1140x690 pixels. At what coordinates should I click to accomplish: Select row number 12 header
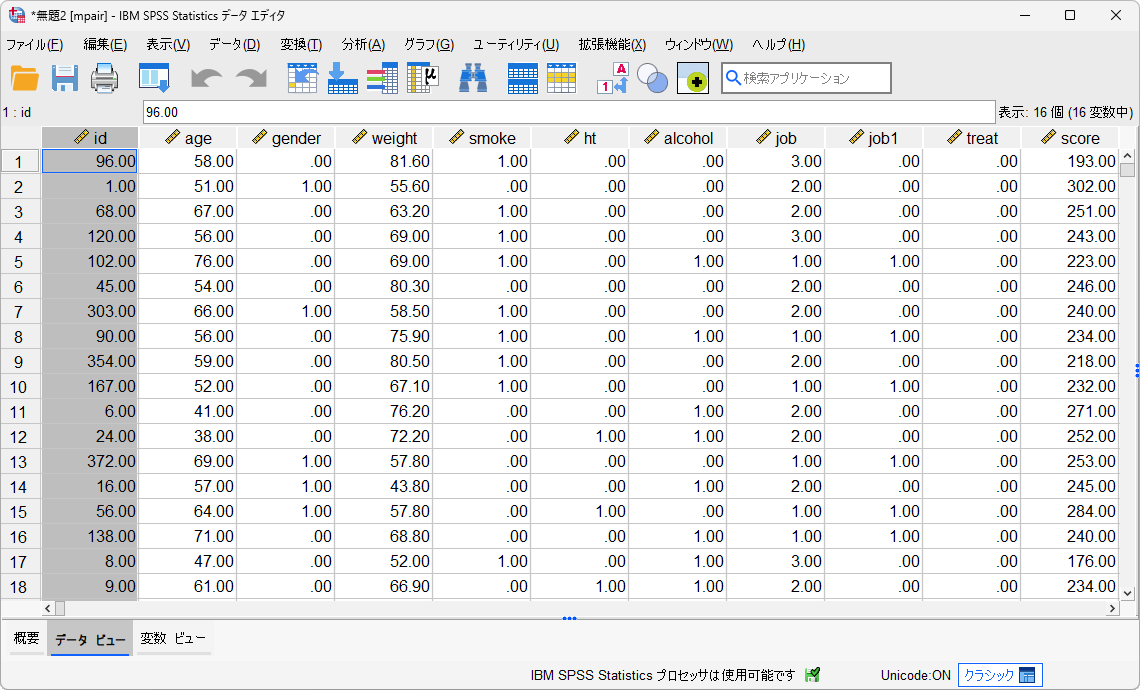pos(20,436)
